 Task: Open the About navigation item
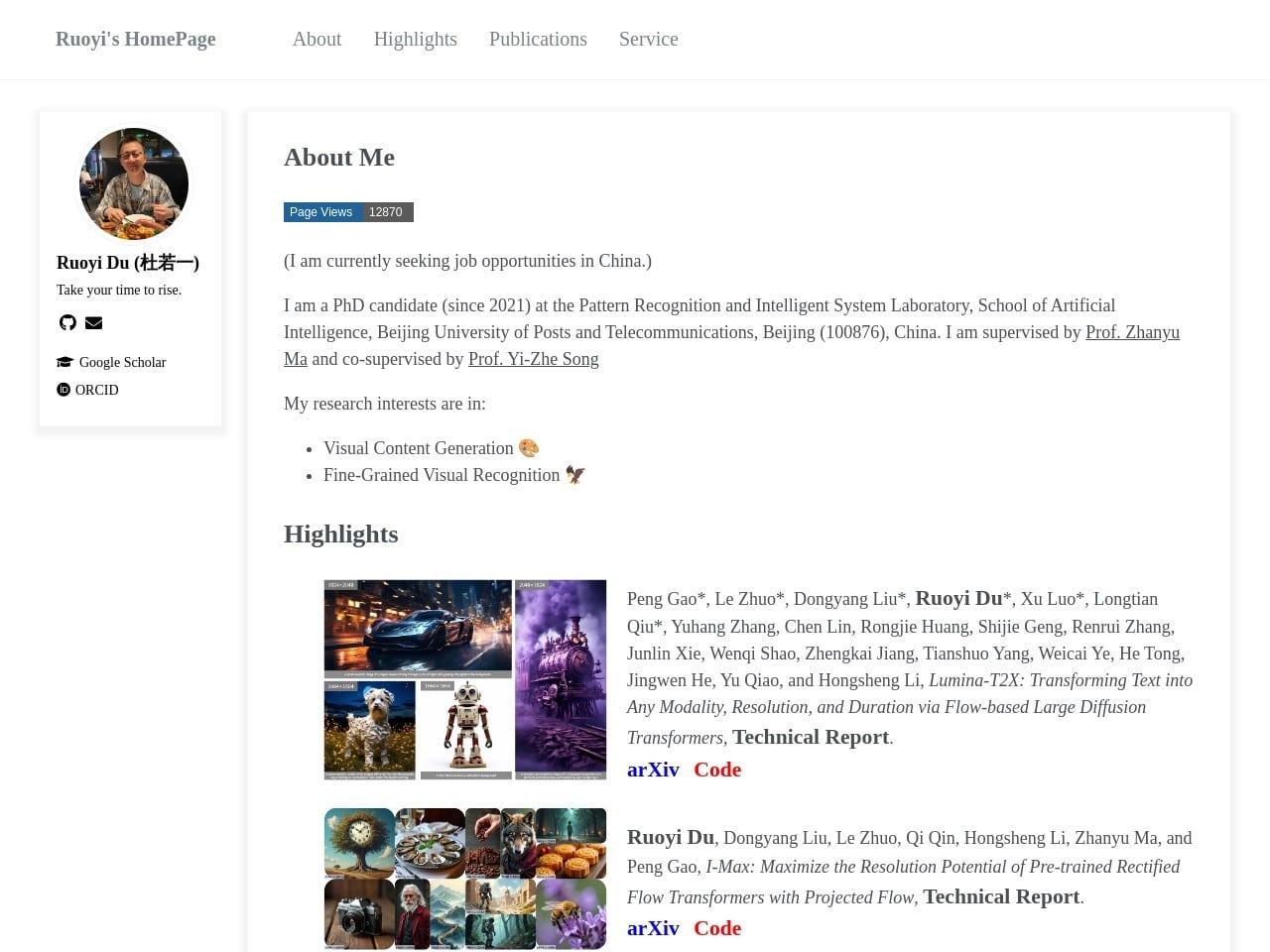click(317, 39)
